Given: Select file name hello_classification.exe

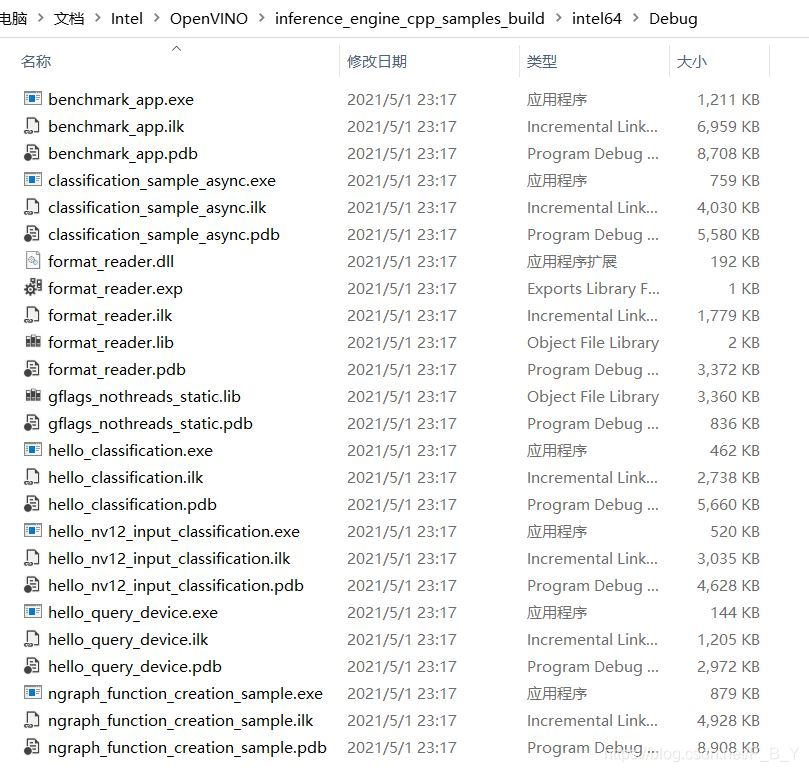Looking at the screenshot, I should click(x=130, y=450).
